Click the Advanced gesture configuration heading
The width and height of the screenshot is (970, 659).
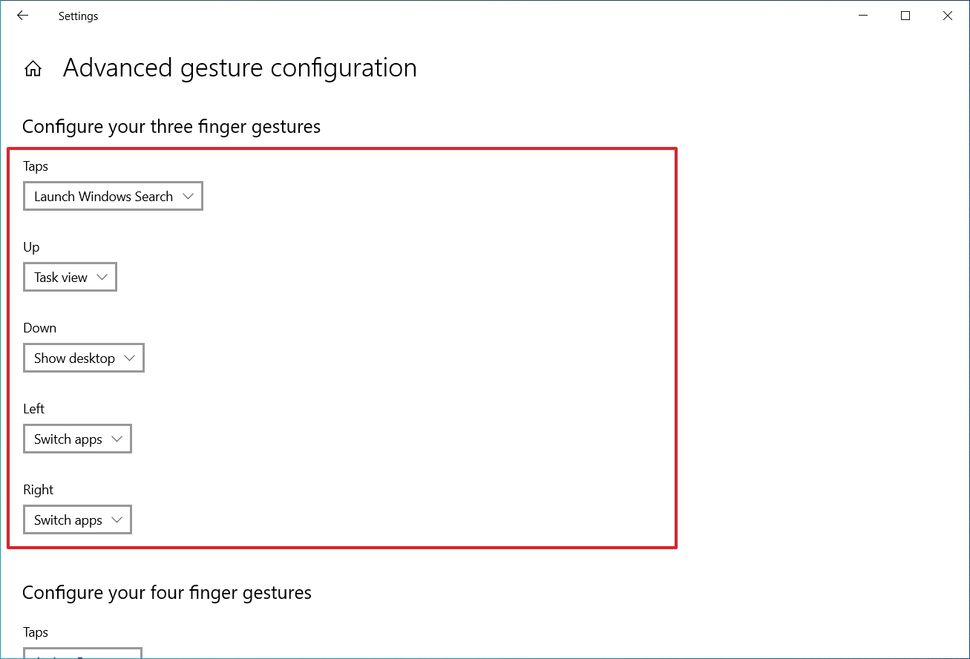tap(240, 67)
